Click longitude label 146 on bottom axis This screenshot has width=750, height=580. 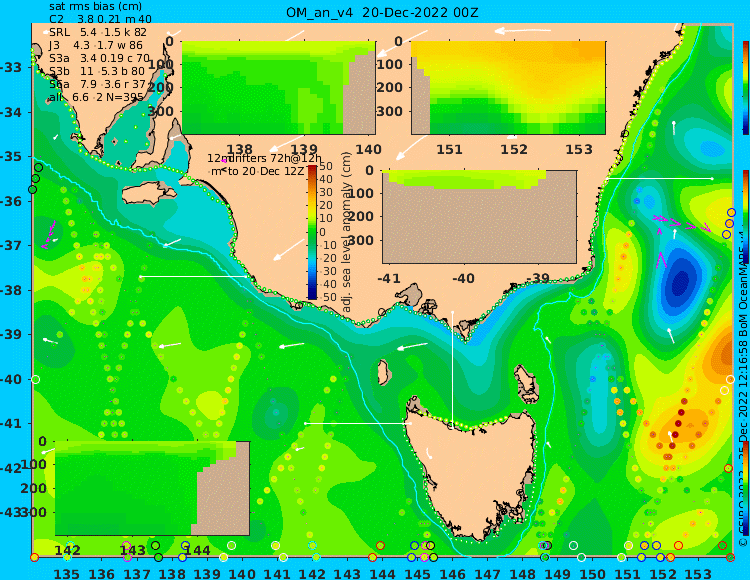pyautogui.click(x=452, y=573)
